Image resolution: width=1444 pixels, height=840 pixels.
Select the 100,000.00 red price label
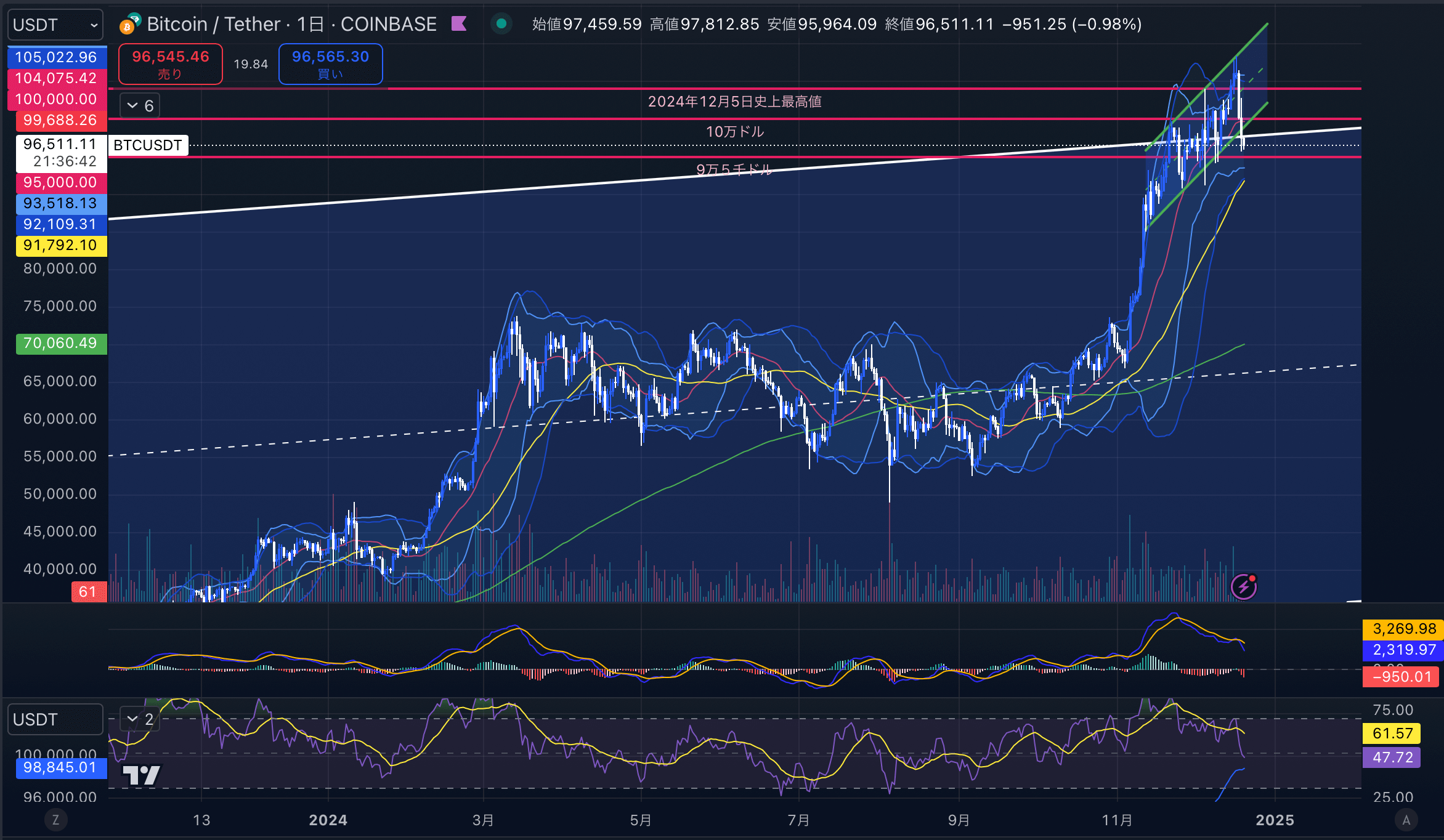point(57,99)
